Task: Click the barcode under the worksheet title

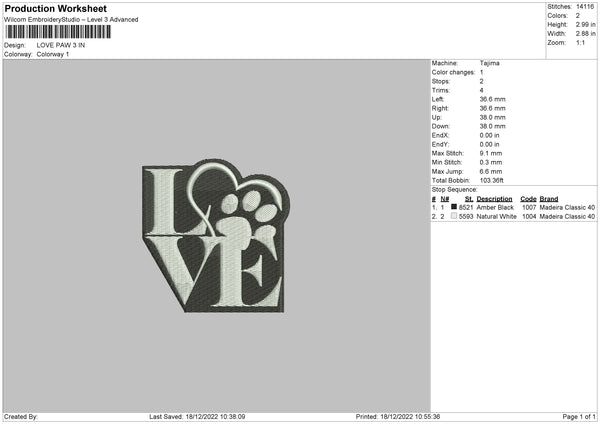Action: 58,32
